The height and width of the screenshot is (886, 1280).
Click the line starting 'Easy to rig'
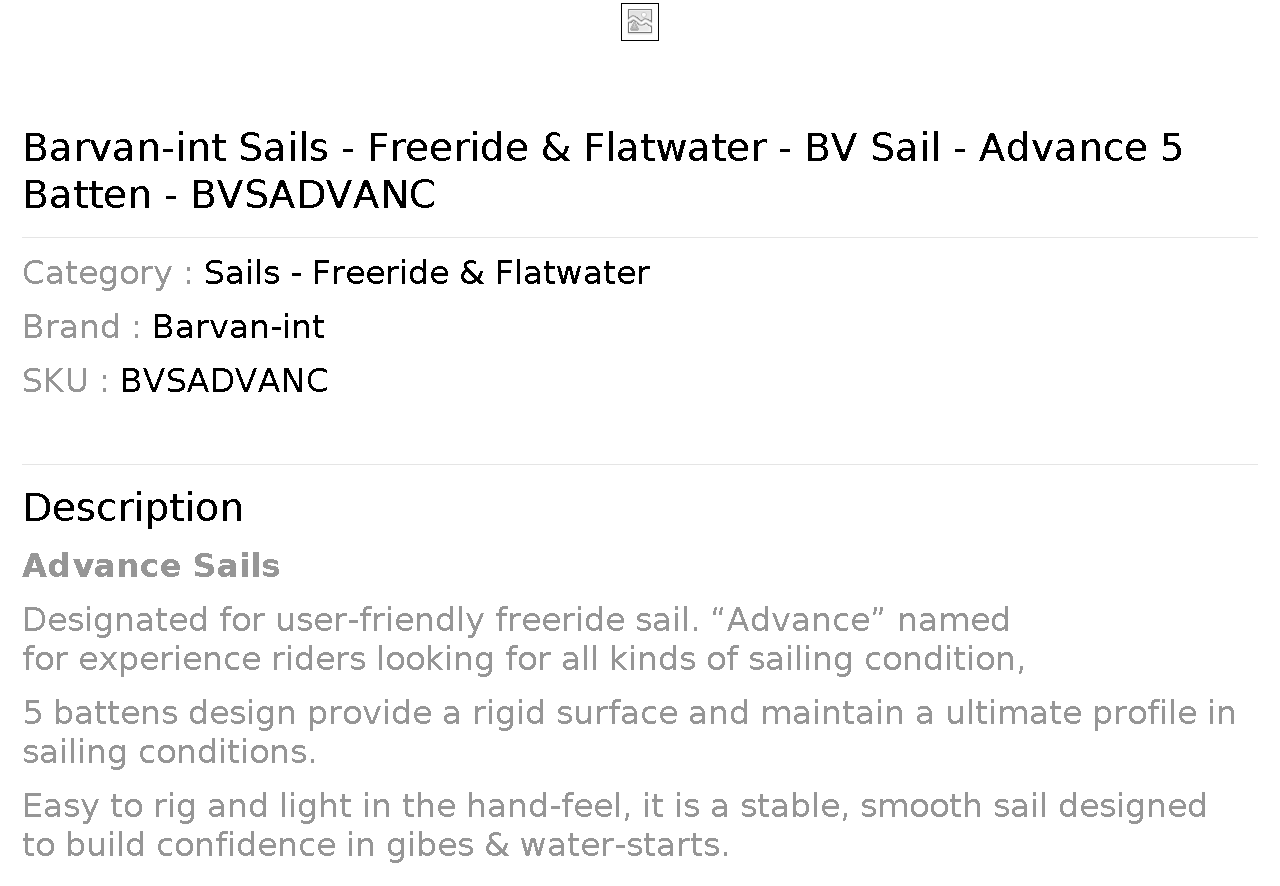[x=614, y=806]
